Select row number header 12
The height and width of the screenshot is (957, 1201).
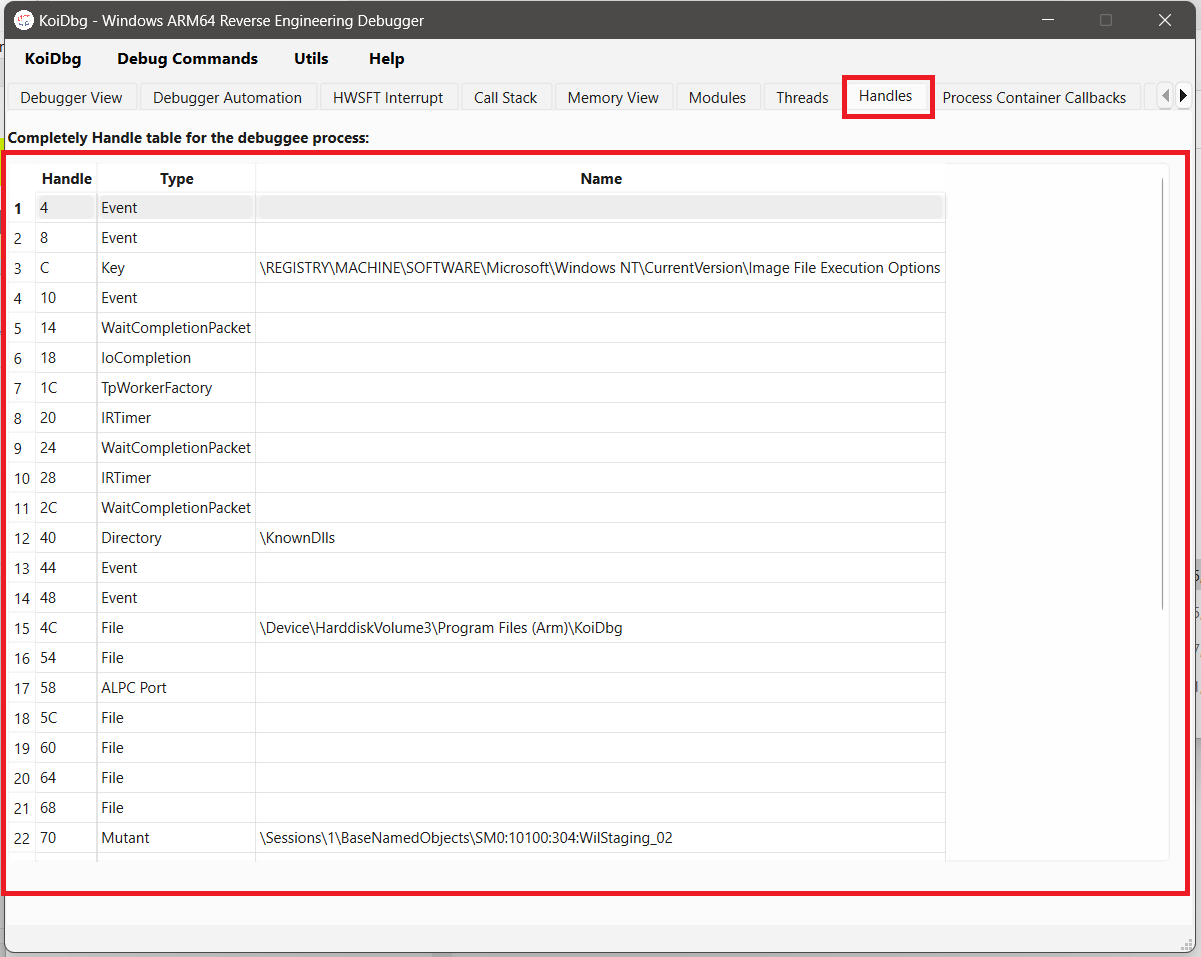coord(21,538)
